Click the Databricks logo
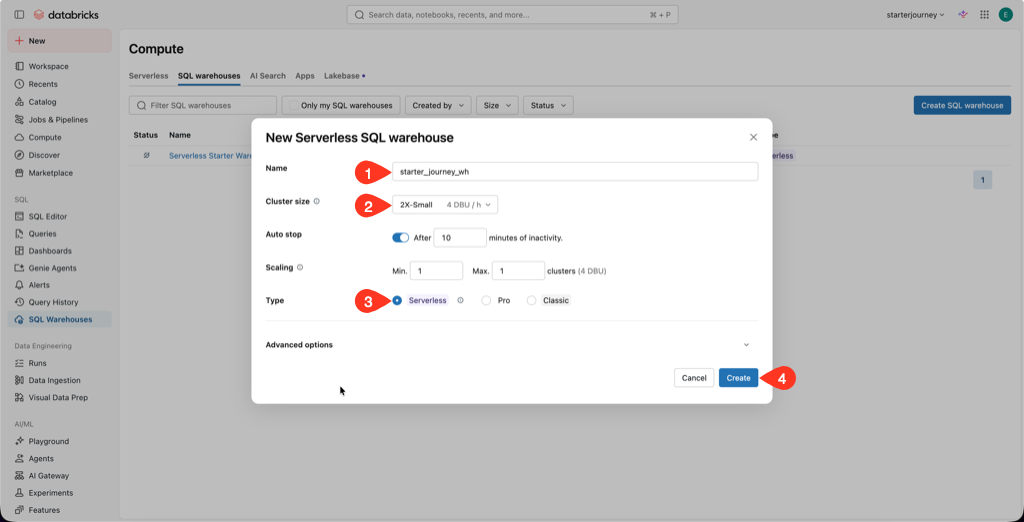The width and height of the screenshot is (1024, 522). 66,14
